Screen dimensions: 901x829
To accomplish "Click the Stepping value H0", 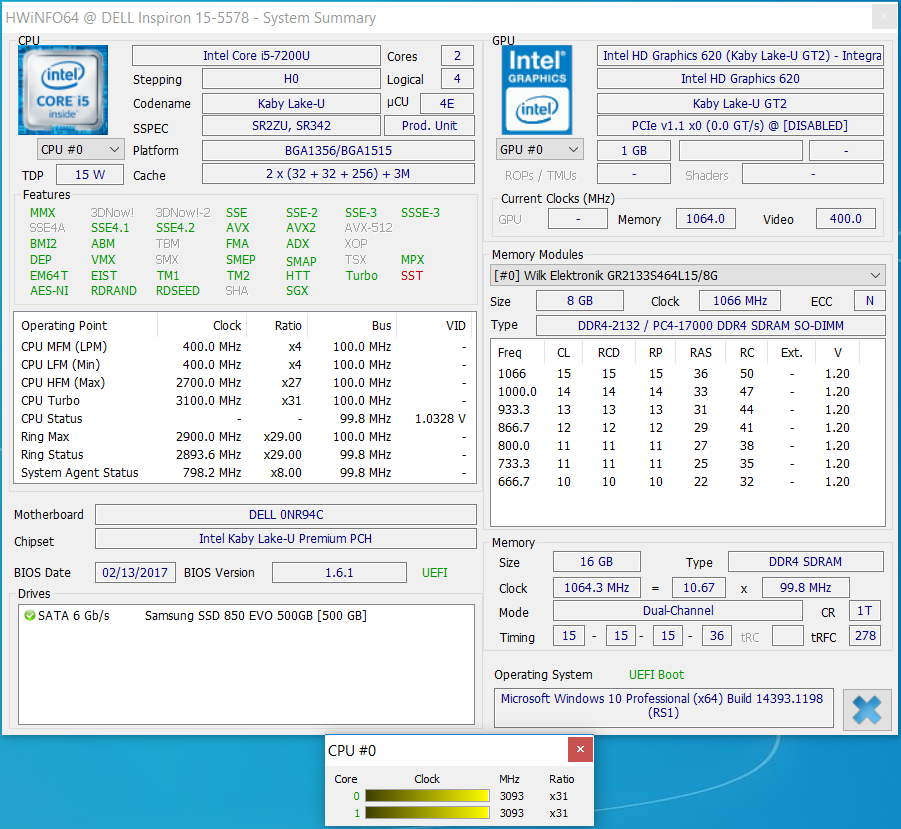I will point(291,79).
